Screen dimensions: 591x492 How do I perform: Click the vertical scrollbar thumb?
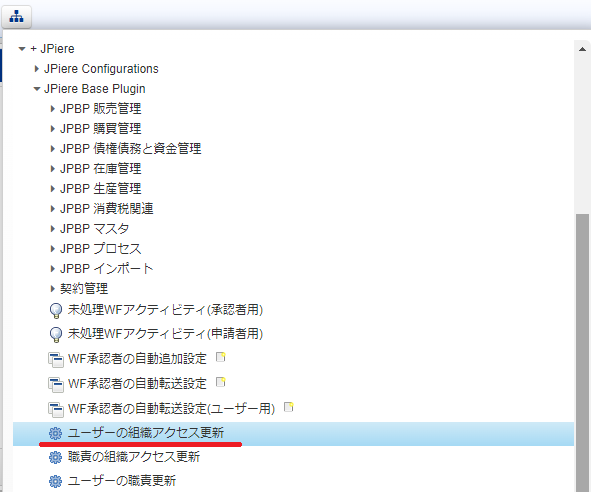(582, 353)
